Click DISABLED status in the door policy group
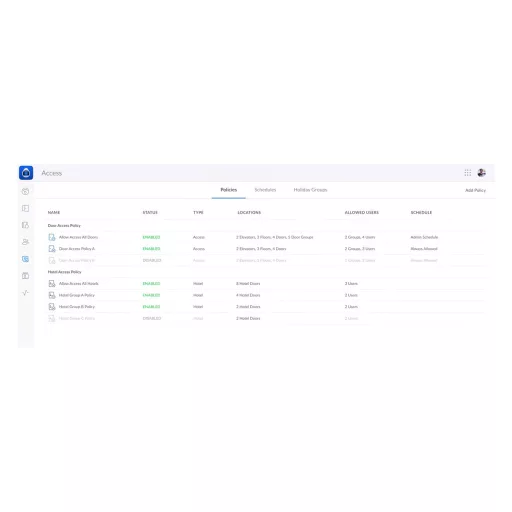Screen dimensions: 512x512 tap(152, 260)
